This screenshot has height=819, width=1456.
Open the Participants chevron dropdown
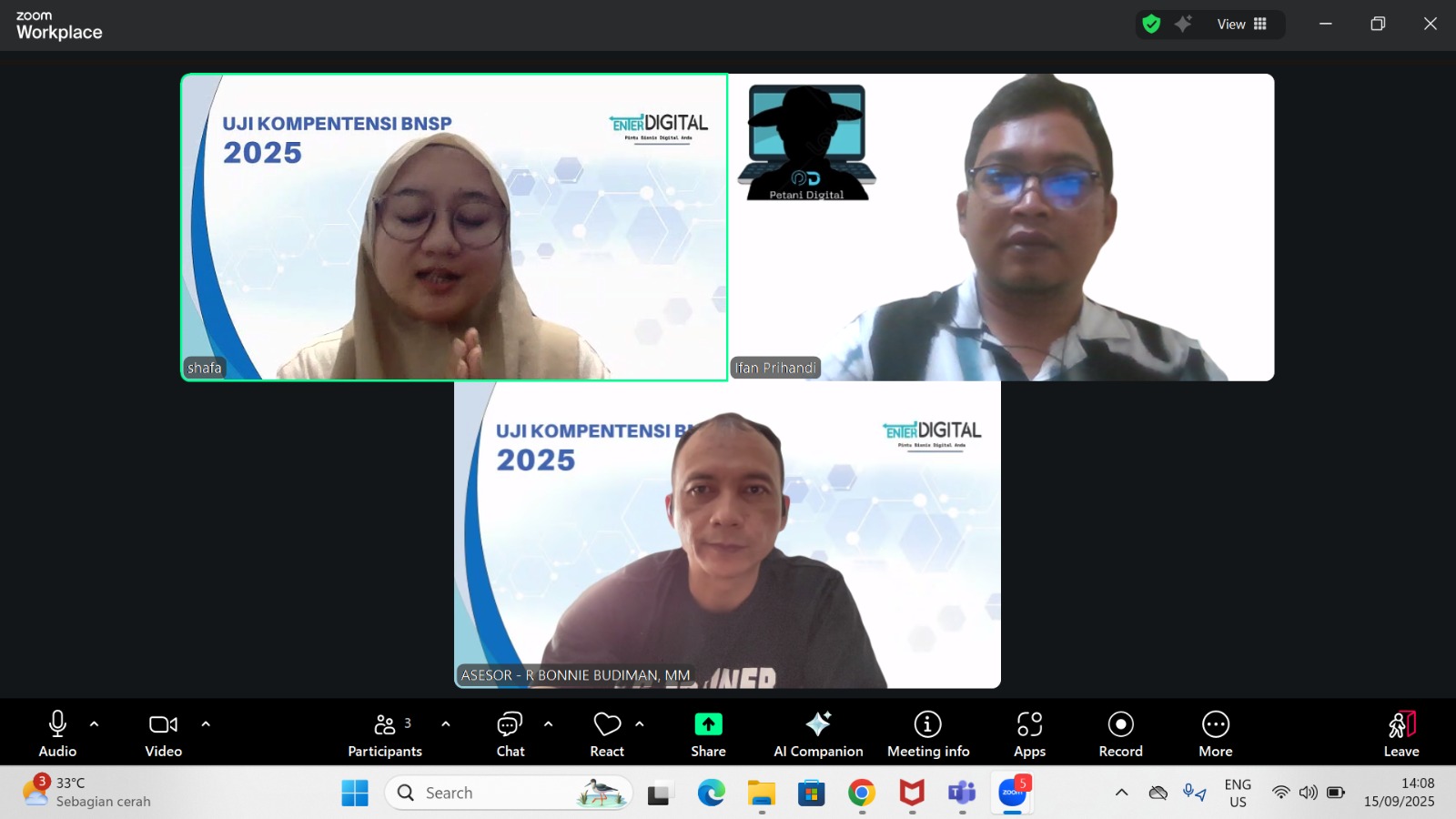tap(445, 723)
